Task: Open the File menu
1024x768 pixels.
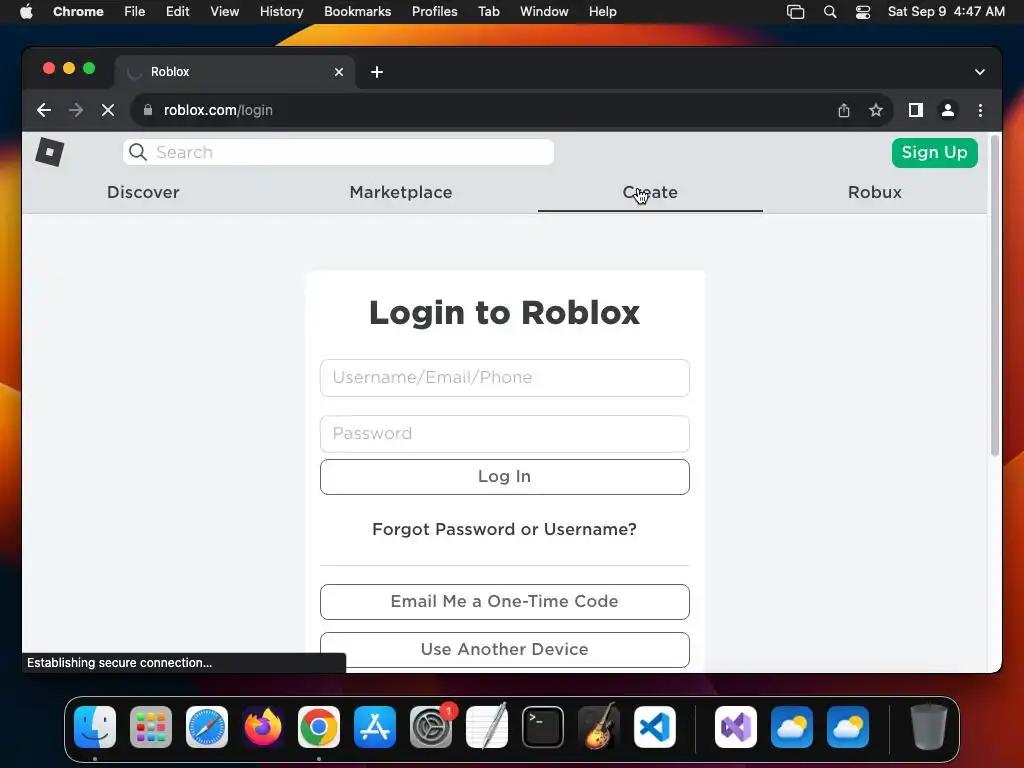Action: (135, 12)
